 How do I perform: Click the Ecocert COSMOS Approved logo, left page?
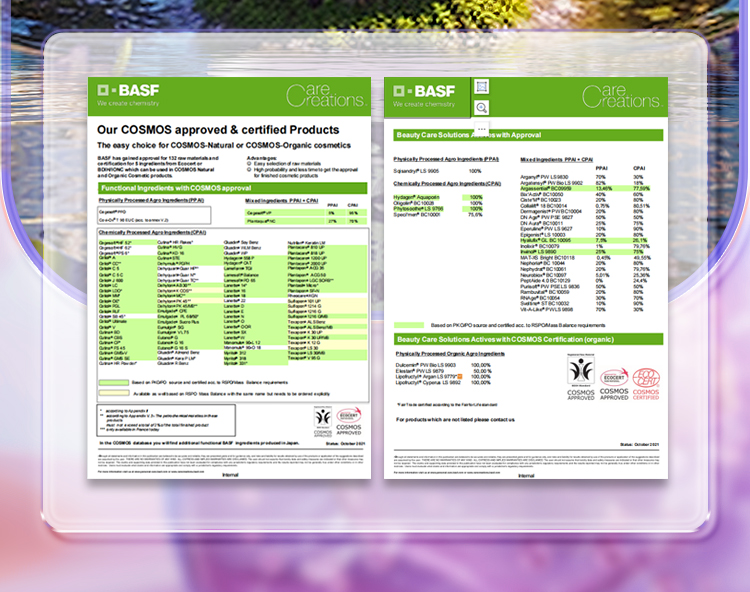pyautogui.click(x=349, y=421)
